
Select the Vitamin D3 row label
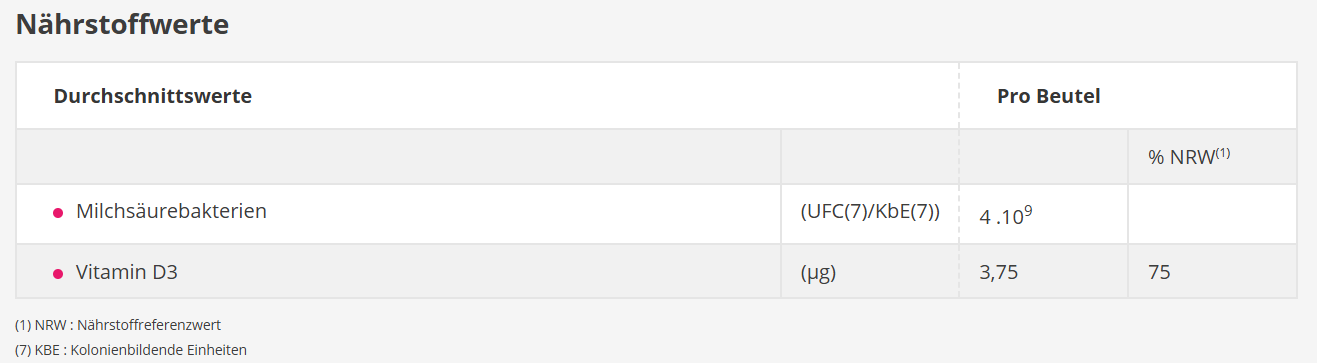(127, 271)
